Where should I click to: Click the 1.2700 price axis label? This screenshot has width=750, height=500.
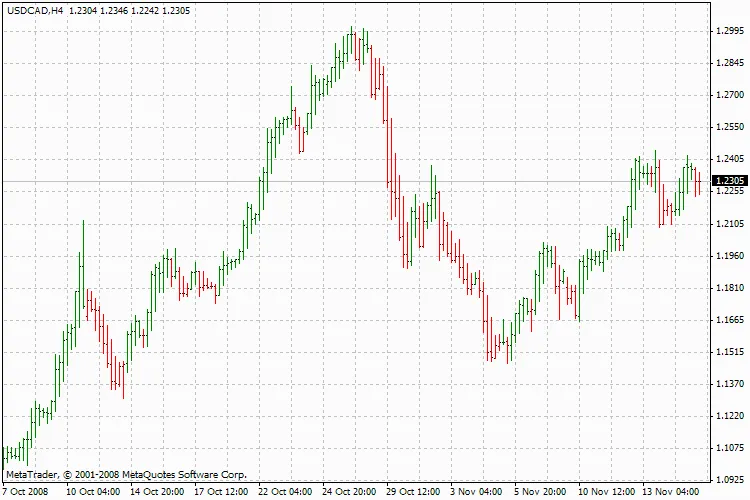point(728,95)
